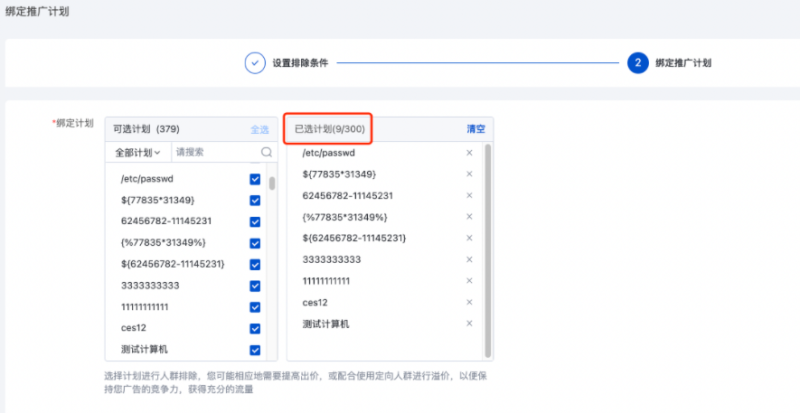Click 已选计划(9/300) header text
Viewport: 800px width, 413px height.
tap(330, 129)
